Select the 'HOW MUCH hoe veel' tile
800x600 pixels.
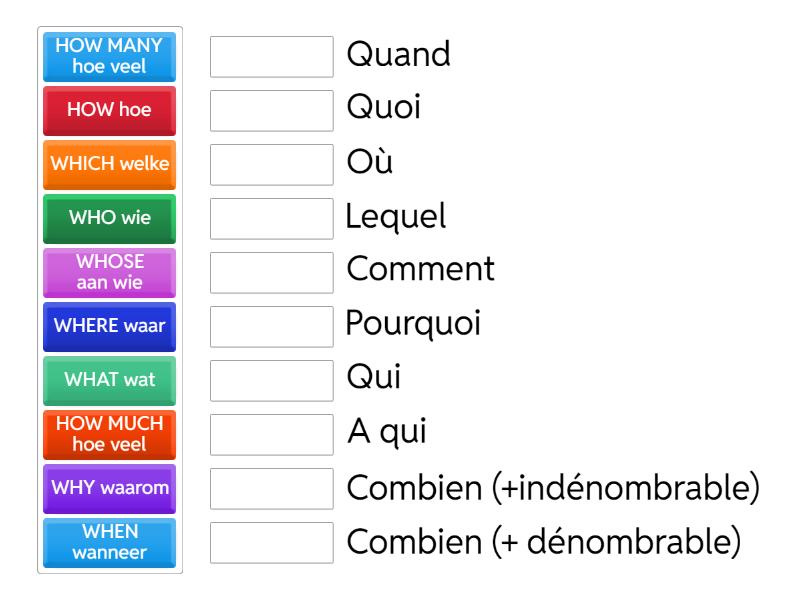point(109,434)
